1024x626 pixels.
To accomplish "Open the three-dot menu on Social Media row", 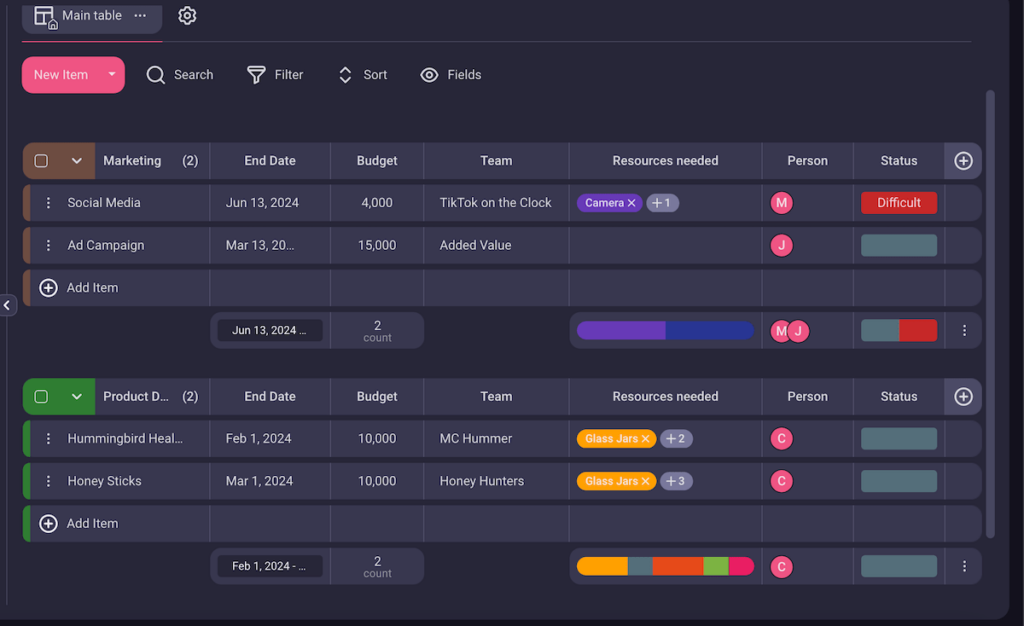I will 47,202.
